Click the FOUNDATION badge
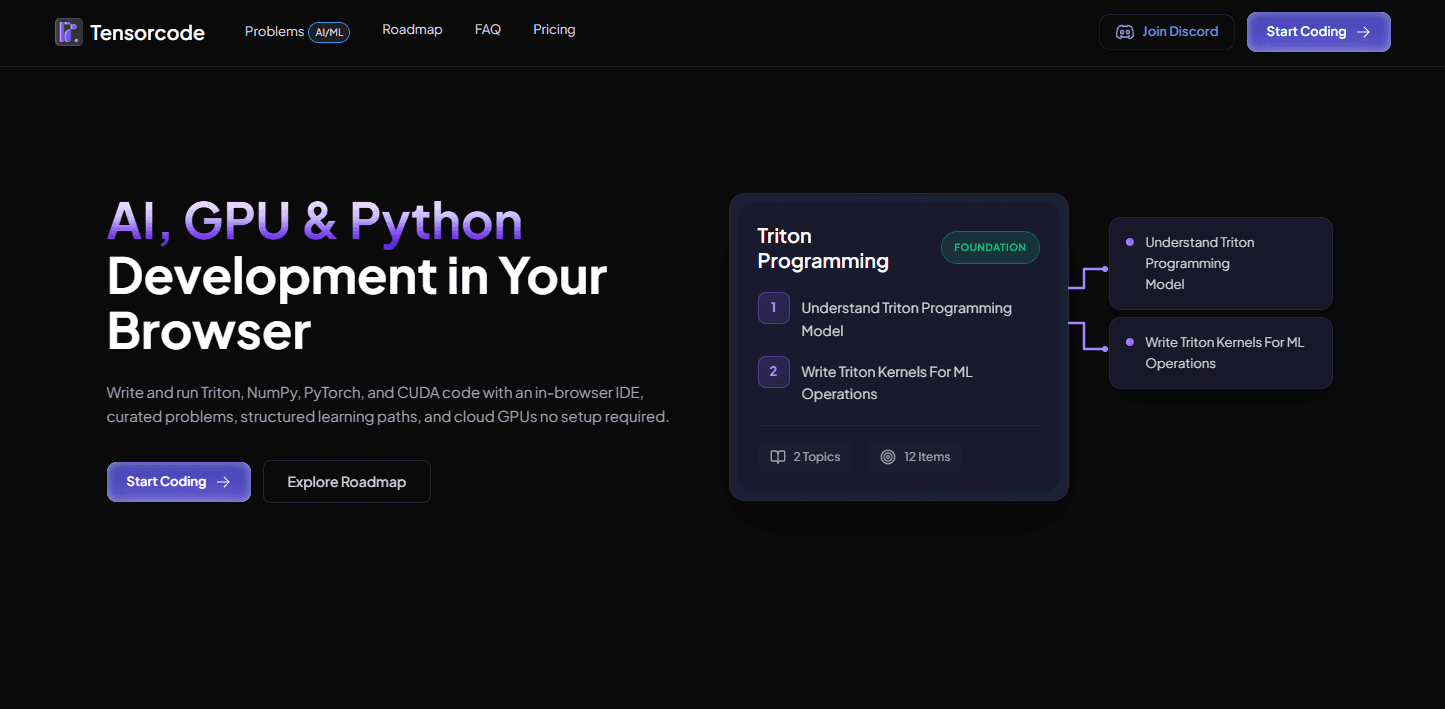1445x709 pixels. [x=990, y=248]
